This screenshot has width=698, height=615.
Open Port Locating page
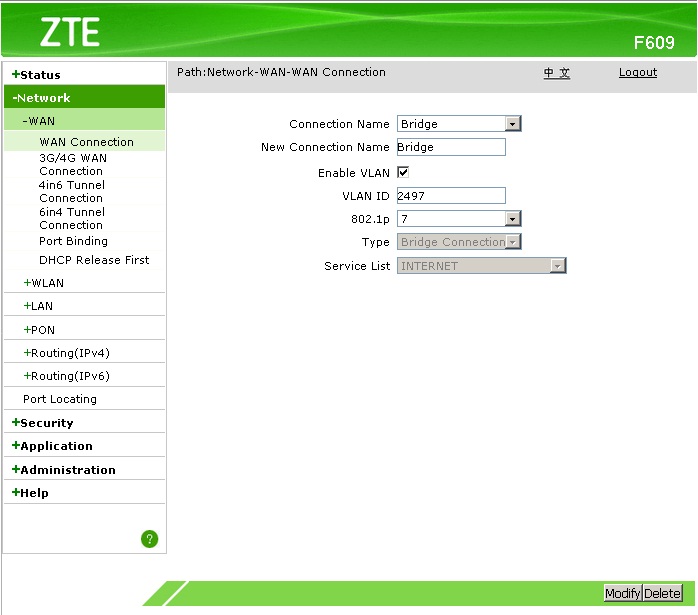click(60, 399)
